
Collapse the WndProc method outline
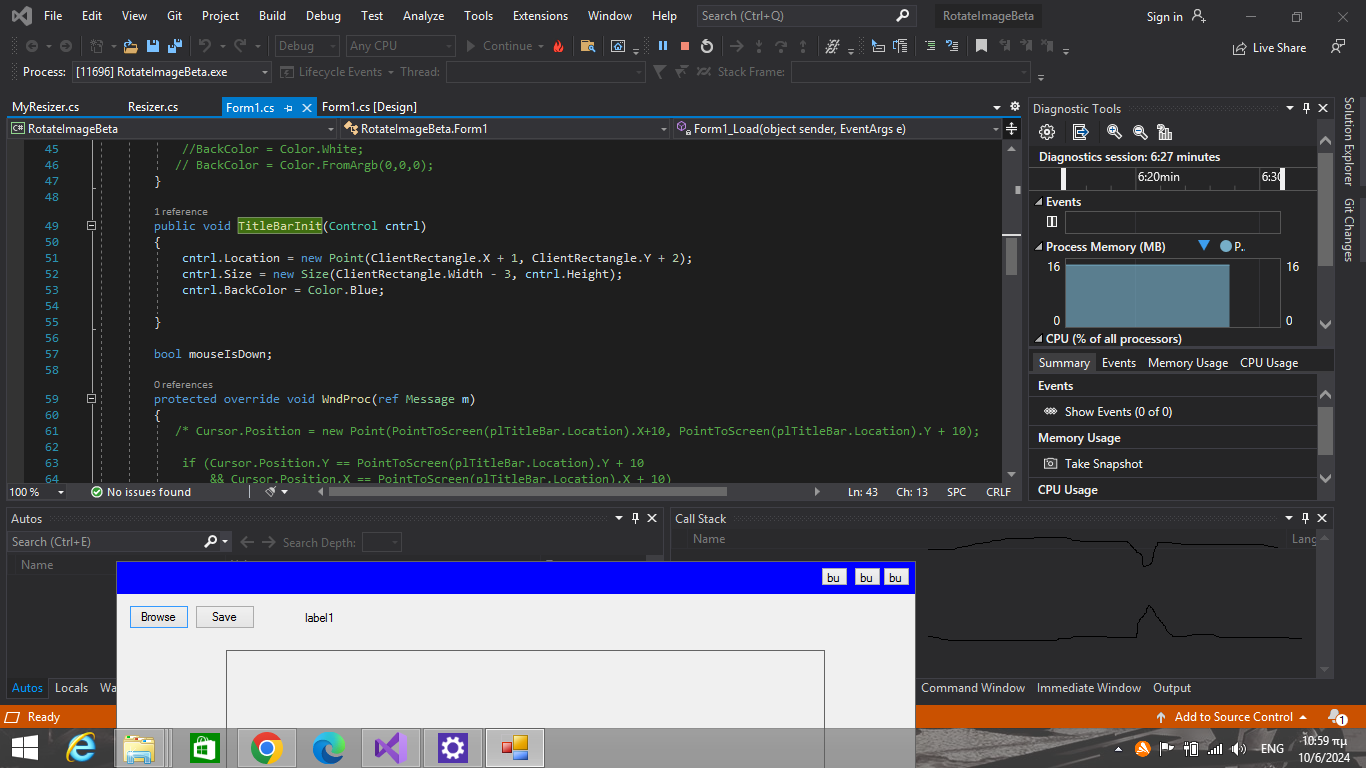click(91, 399)
